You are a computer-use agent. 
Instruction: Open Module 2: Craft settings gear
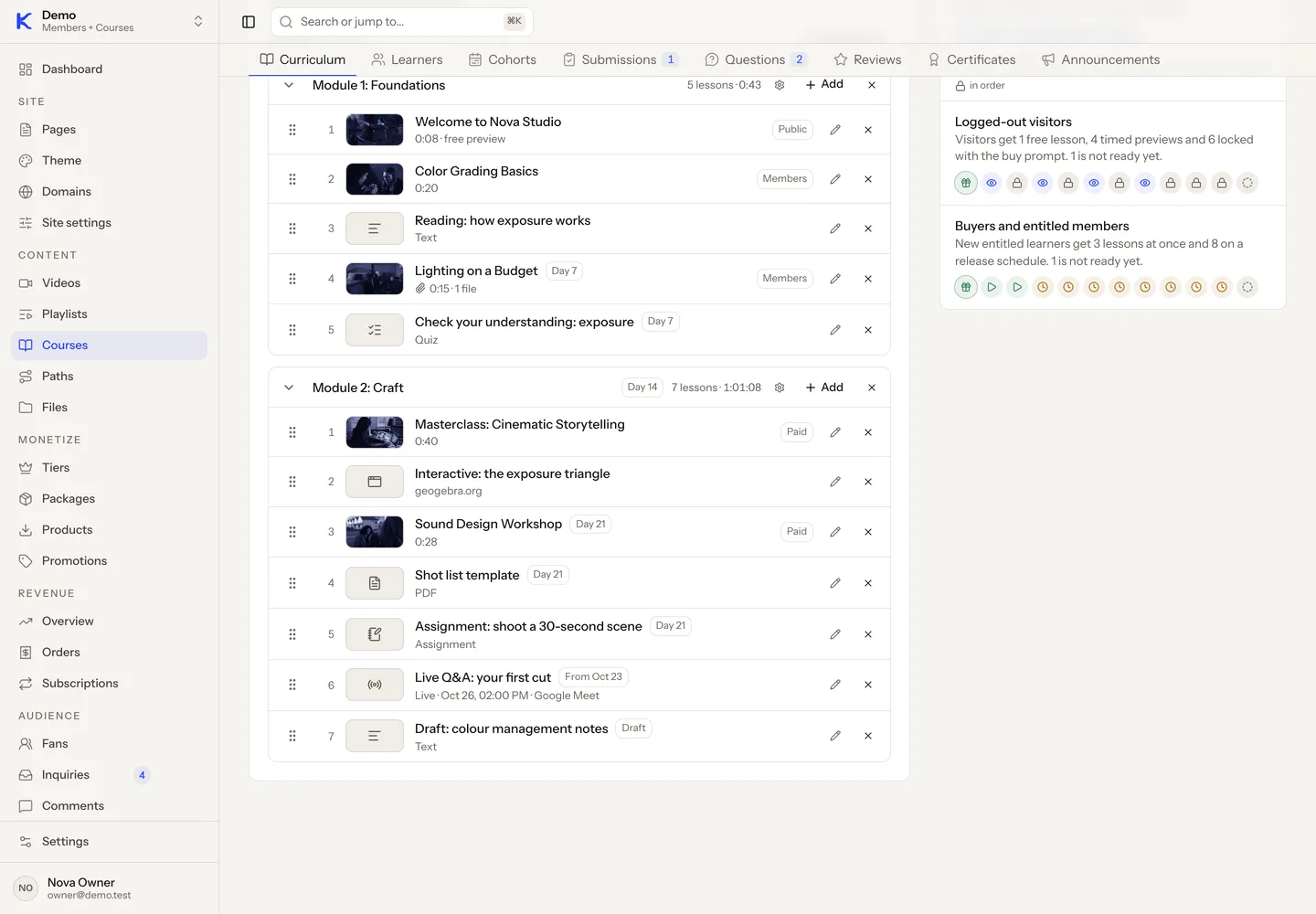tap(780, 388)
